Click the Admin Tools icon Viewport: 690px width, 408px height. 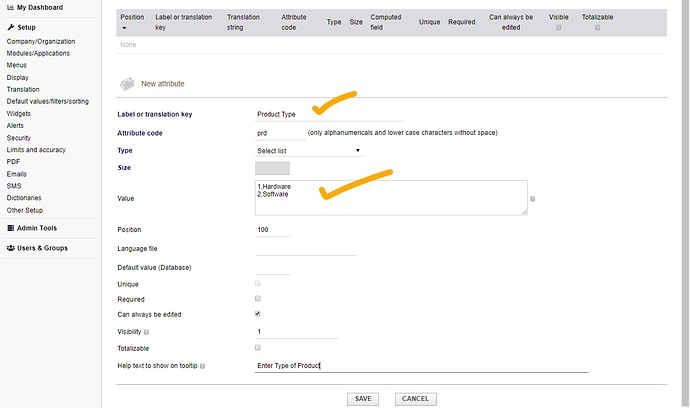click(x=10, y=228)
